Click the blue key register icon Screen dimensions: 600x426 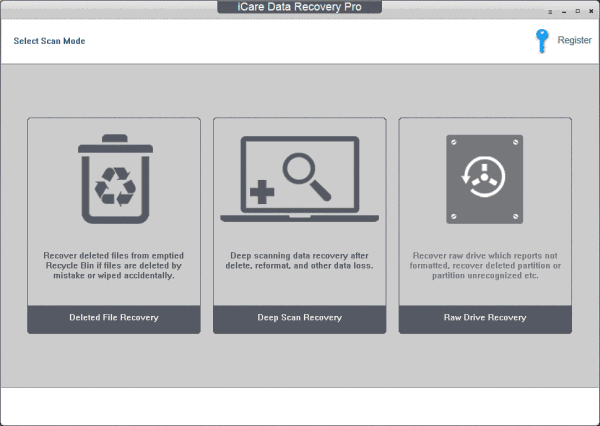click(542, 41)
